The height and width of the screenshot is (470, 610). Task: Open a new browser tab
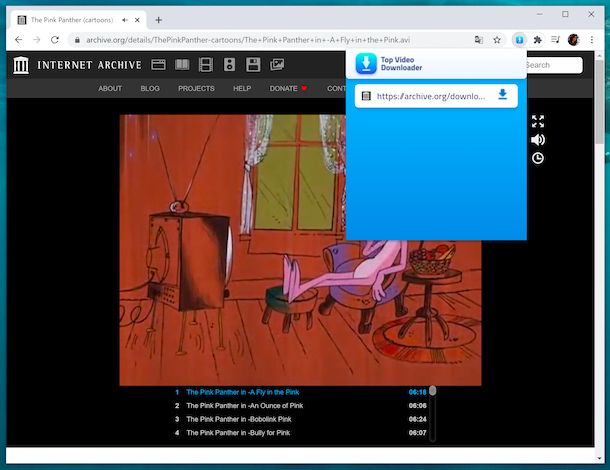(x=158, y=20)
